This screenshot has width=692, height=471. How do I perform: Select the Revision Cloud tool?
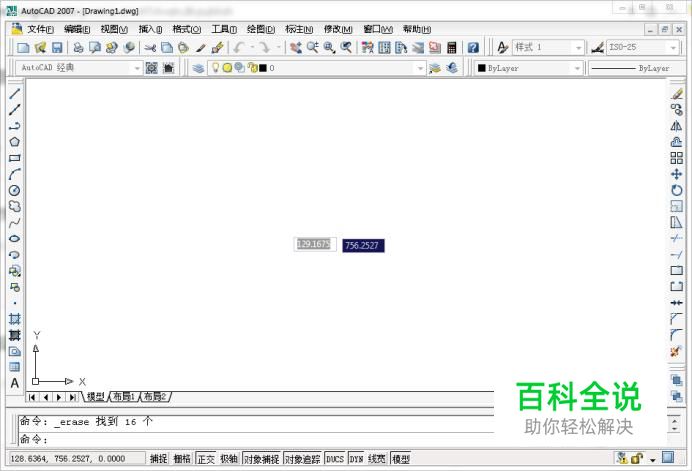(x=15, y=207)
